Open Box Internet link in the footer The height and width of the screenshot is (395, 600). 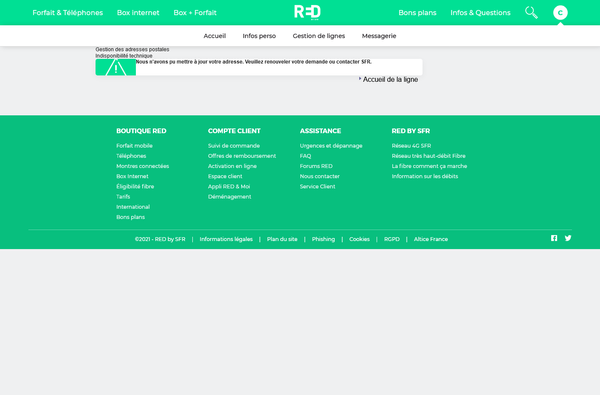[132, 176]
